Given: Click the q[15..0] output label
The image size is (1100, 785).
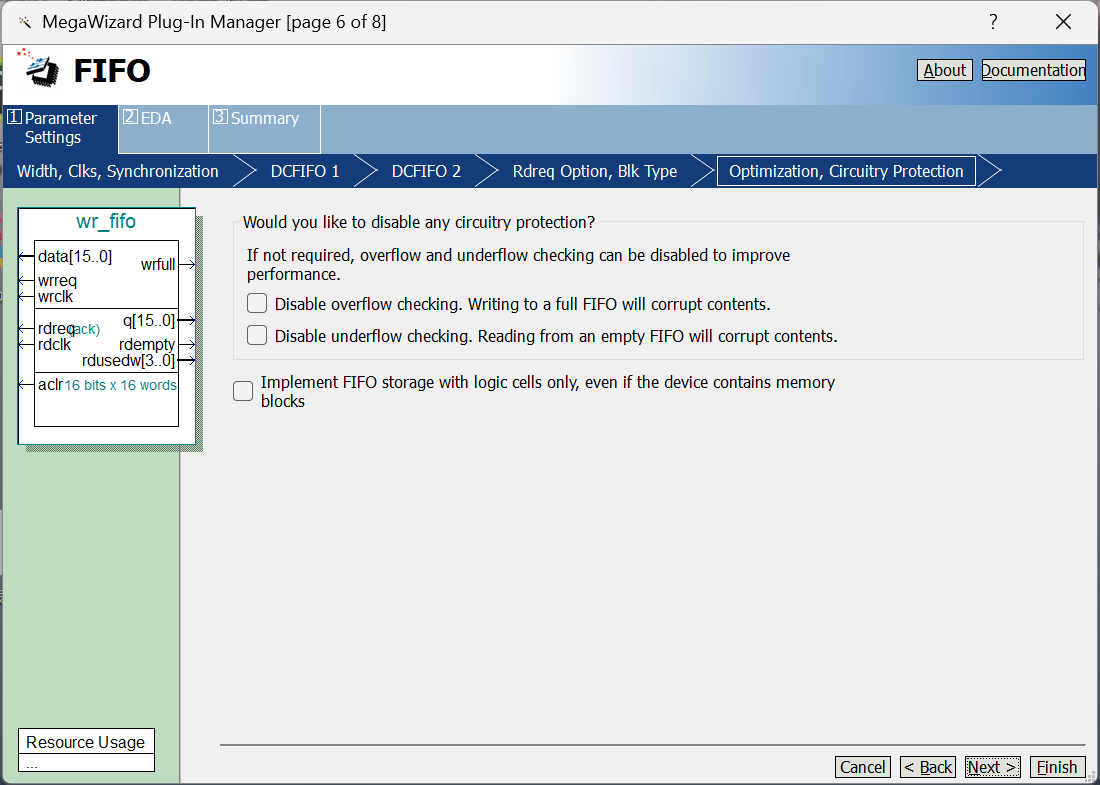Looking at the screenshot, I should (149, 320).
